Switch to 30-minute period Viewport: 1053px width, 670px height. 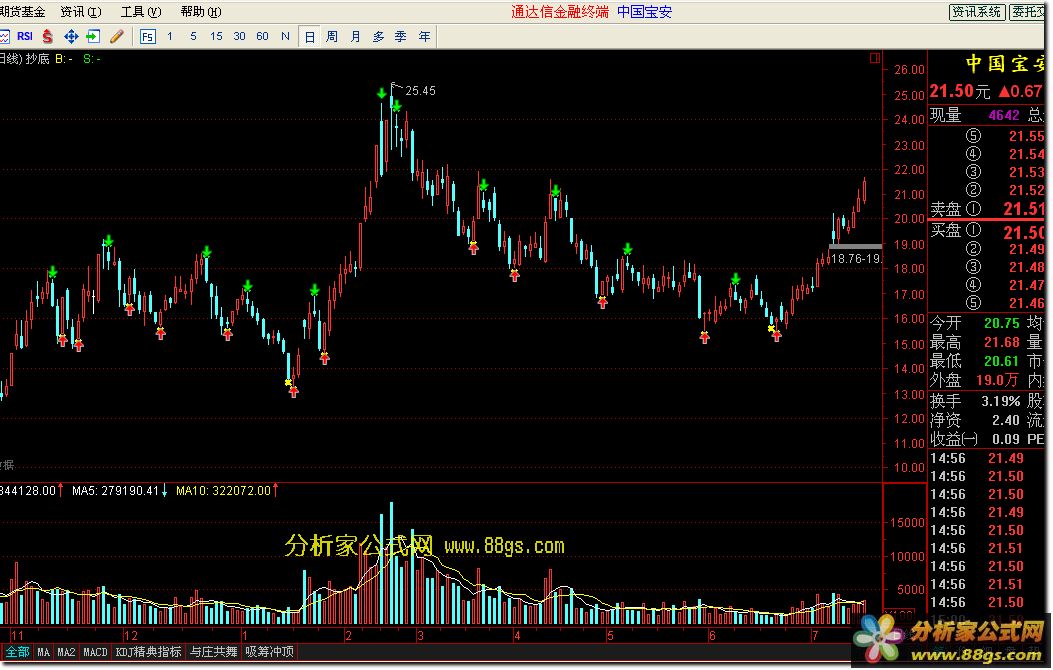(x=239, y=36)
